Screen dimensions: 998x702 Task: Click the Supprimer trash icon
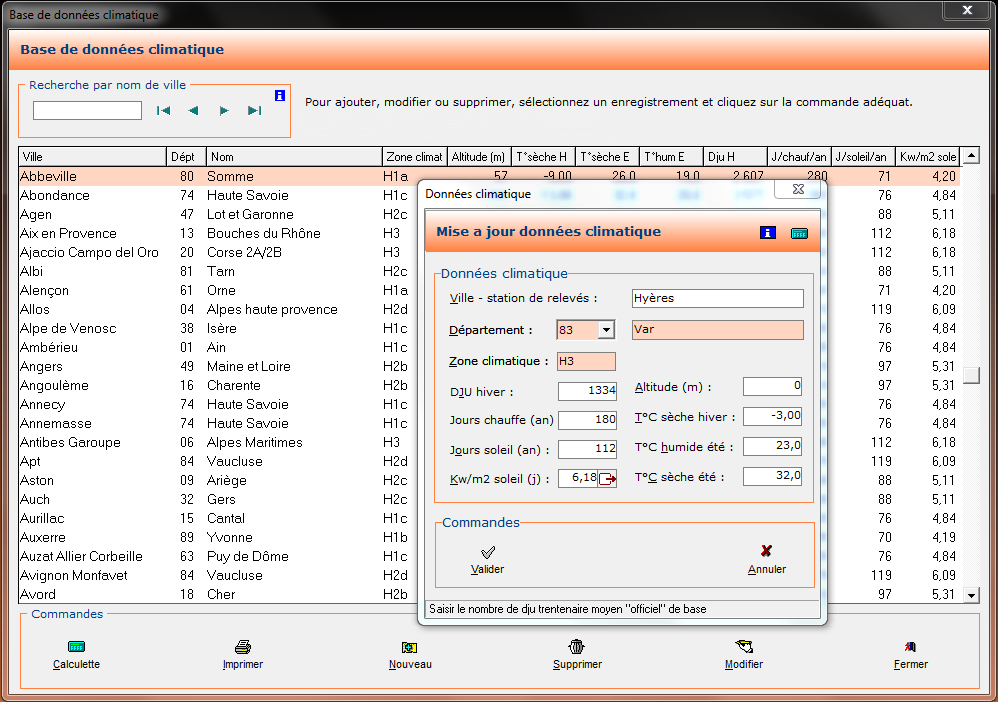pos(577,647)
